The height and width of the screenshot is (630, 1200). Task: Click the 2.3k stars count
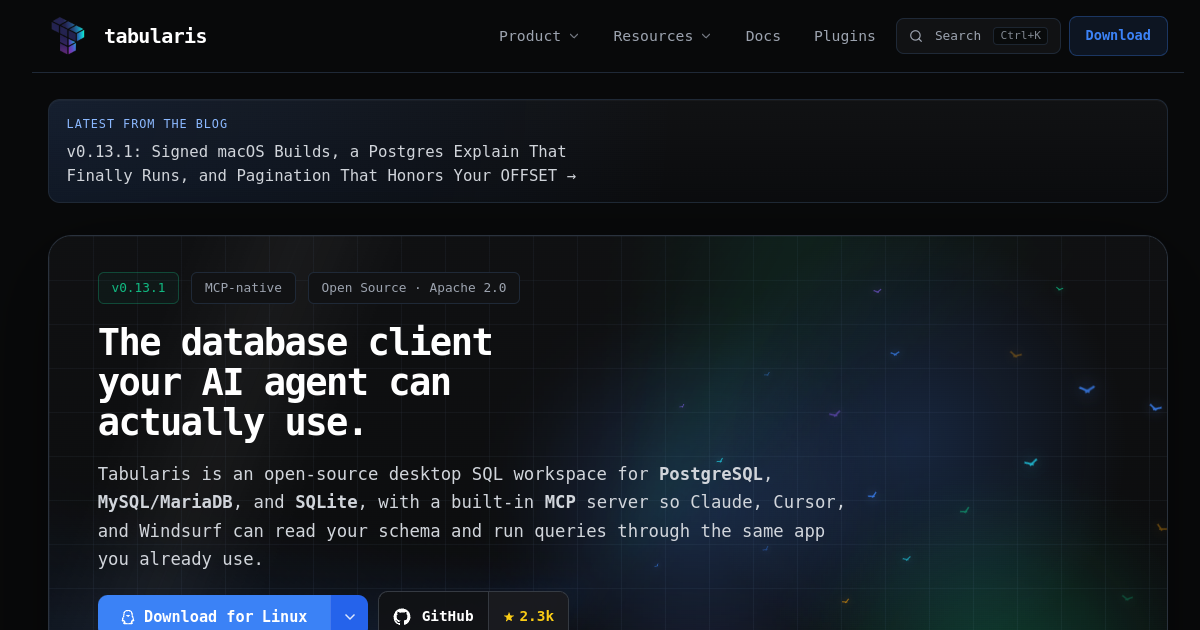(x=537, y=616)
